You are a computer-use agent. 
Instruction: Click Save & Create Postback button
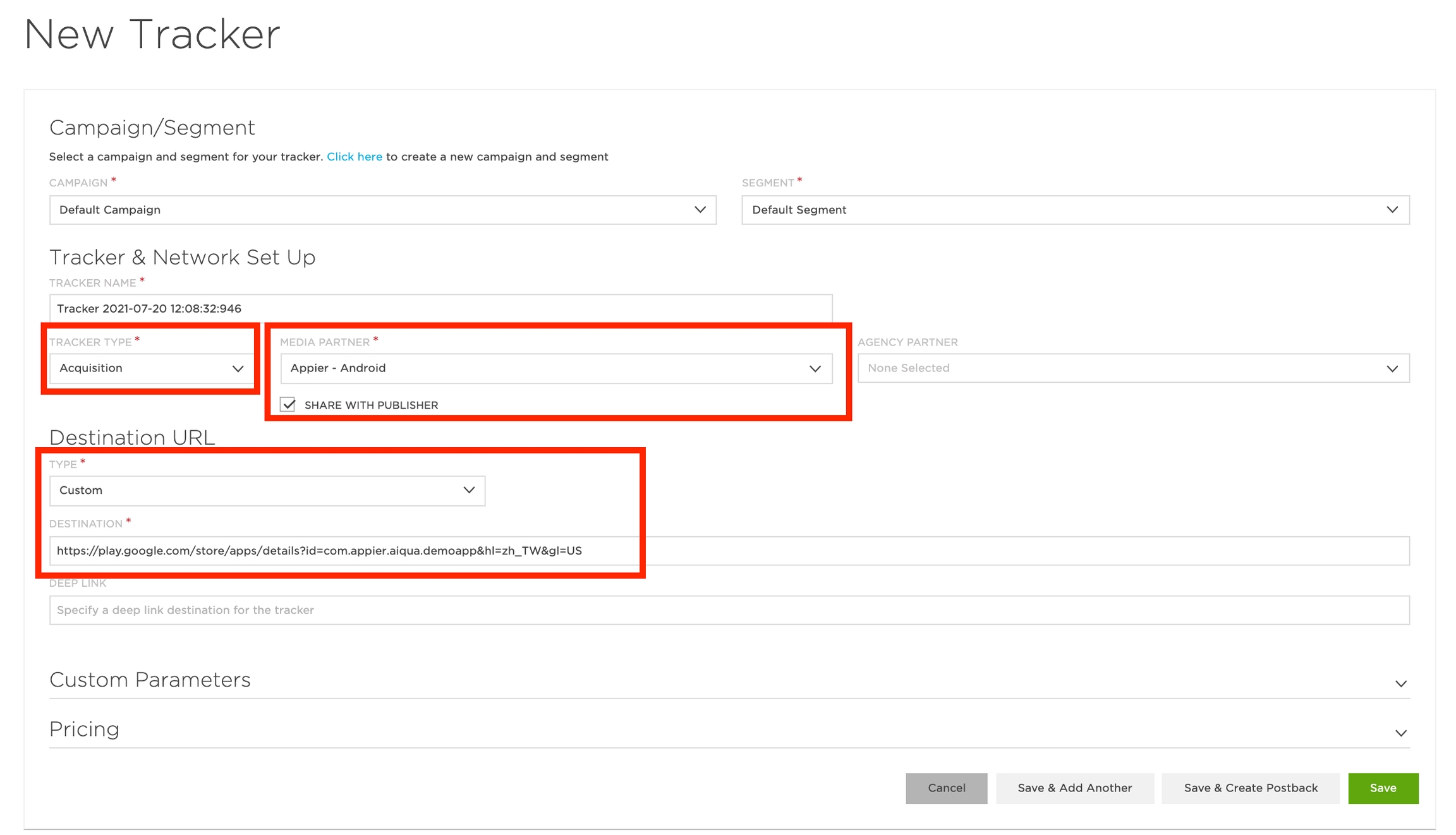click(x=1250, y=788)
